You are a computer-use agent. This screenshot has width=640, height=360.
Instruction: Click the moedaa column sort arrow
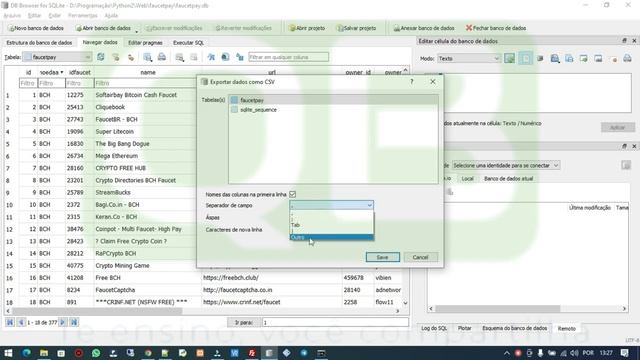pyautogui.click(x=62, y=72)
